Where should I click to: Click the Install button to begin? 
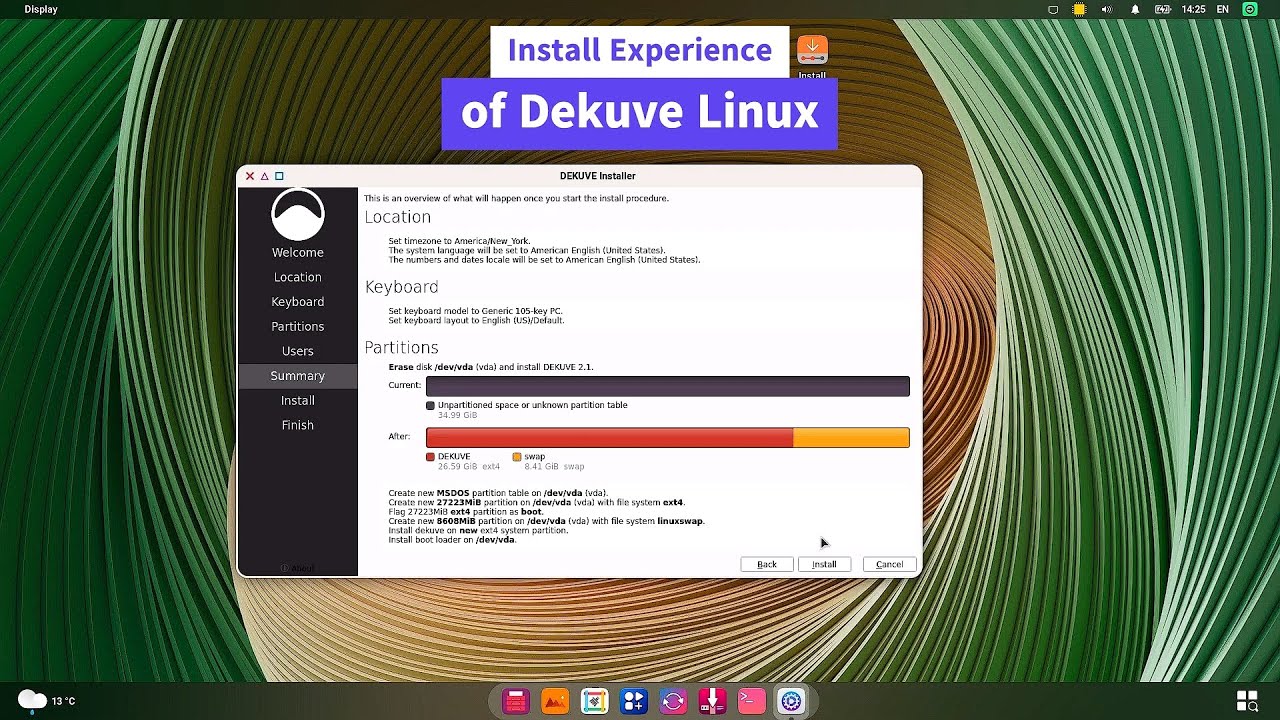click(824, 564)
